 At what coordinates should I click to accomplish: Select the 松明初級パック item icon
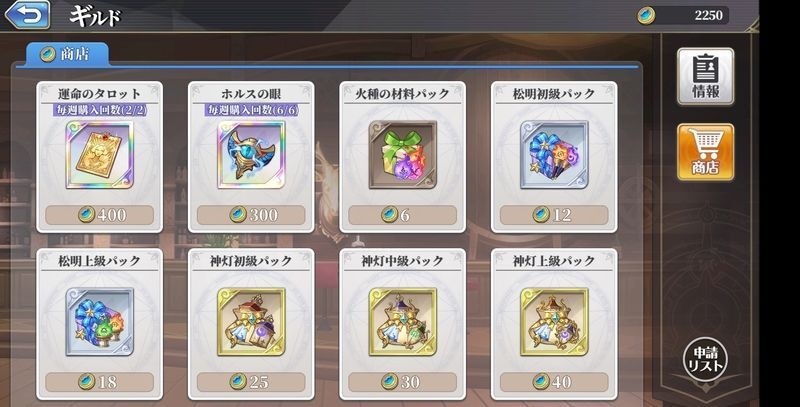click(554, 155)
